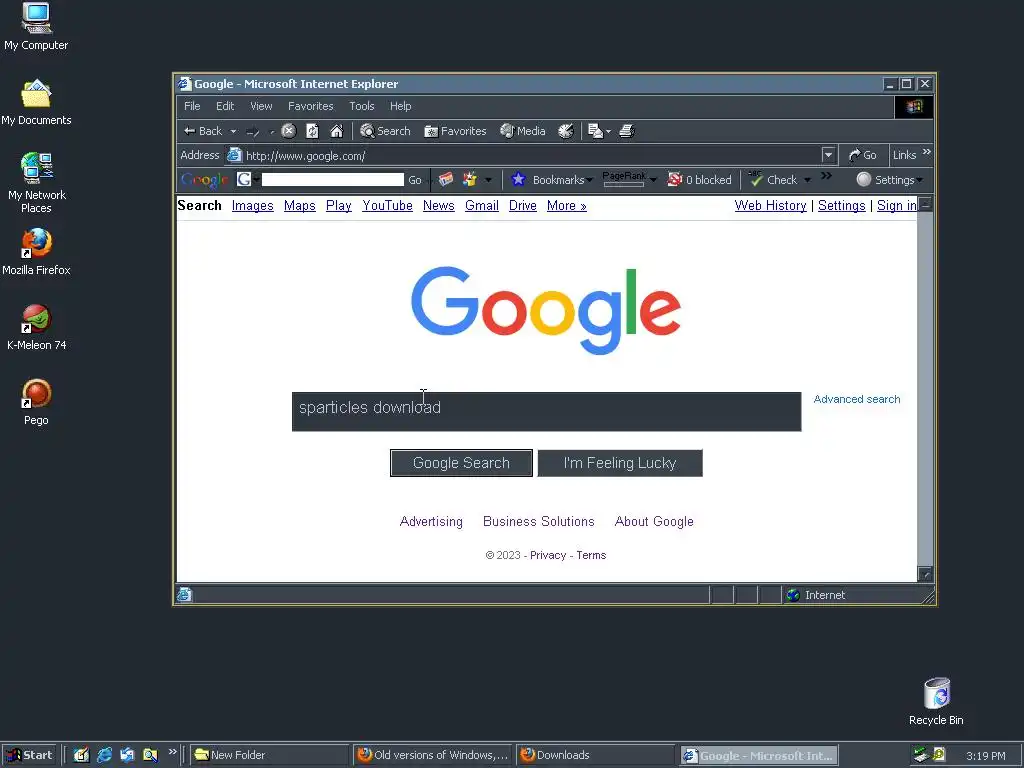The width and height of the screenshot is (1024, 768).
Task: Run spell Check from Google Toolbar
Action: (x=773, y=180)
